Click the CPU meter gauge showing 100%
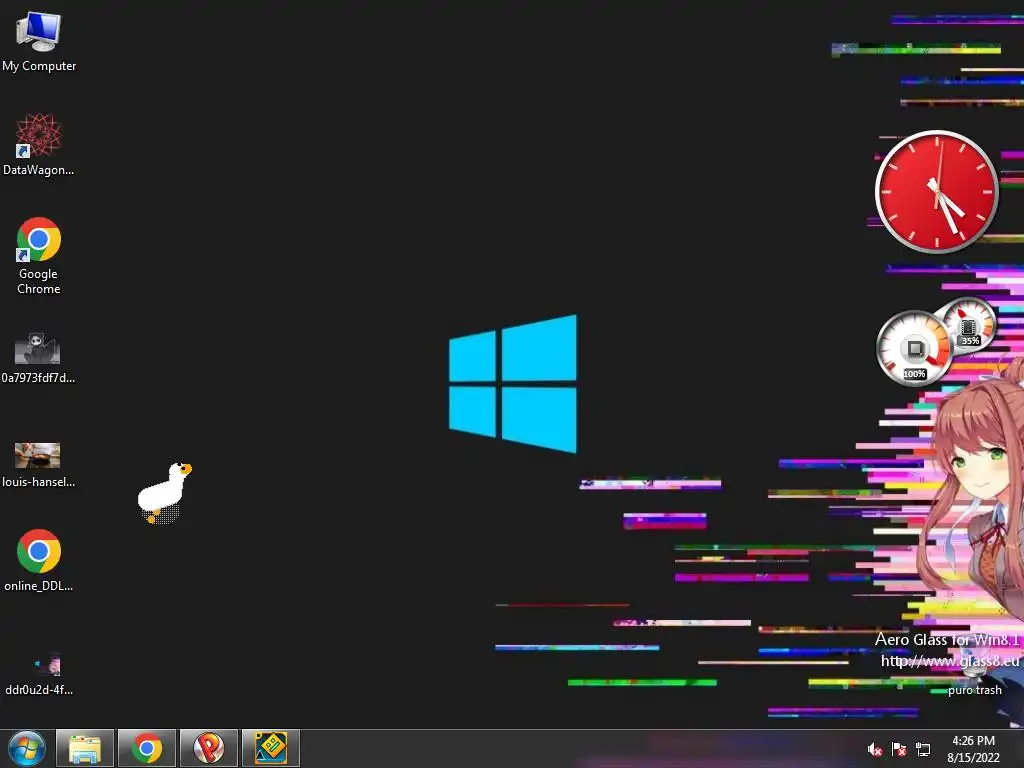 (914, 349)
